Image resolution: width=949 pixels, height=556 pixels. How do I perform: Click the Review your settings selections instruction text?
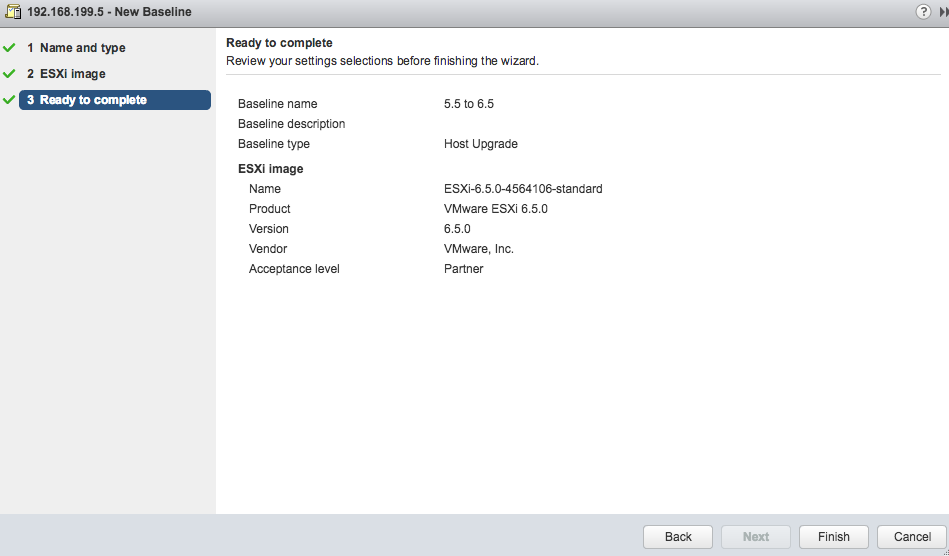tap(382, 61)
